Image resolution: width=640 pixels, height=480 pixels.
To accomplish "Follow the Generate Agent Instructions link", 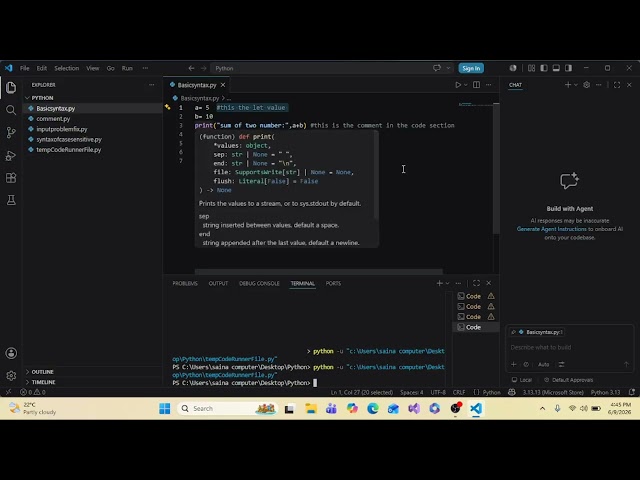I will coord(551,229).
